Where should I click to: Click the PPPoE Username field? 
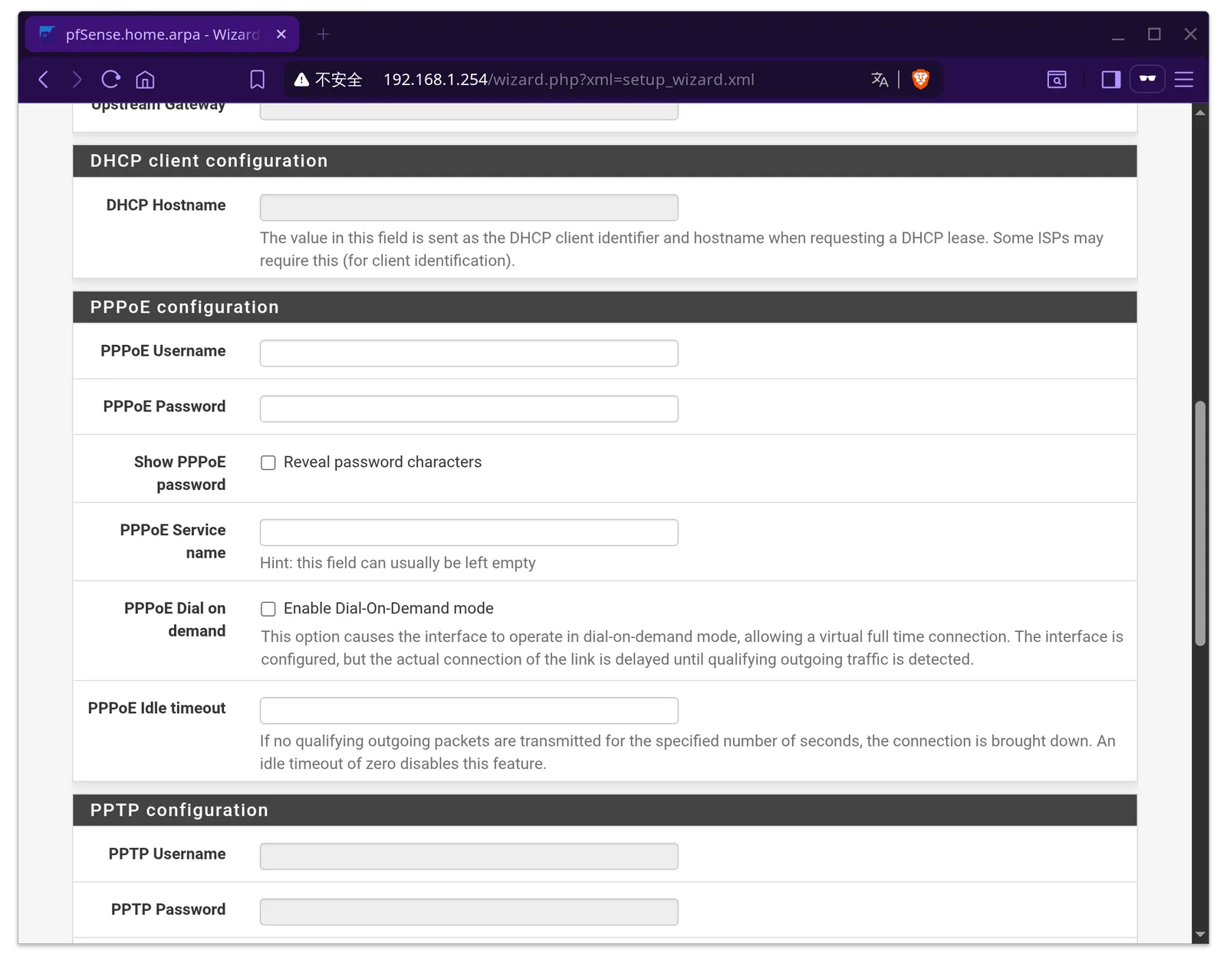(x=469, y=354)
